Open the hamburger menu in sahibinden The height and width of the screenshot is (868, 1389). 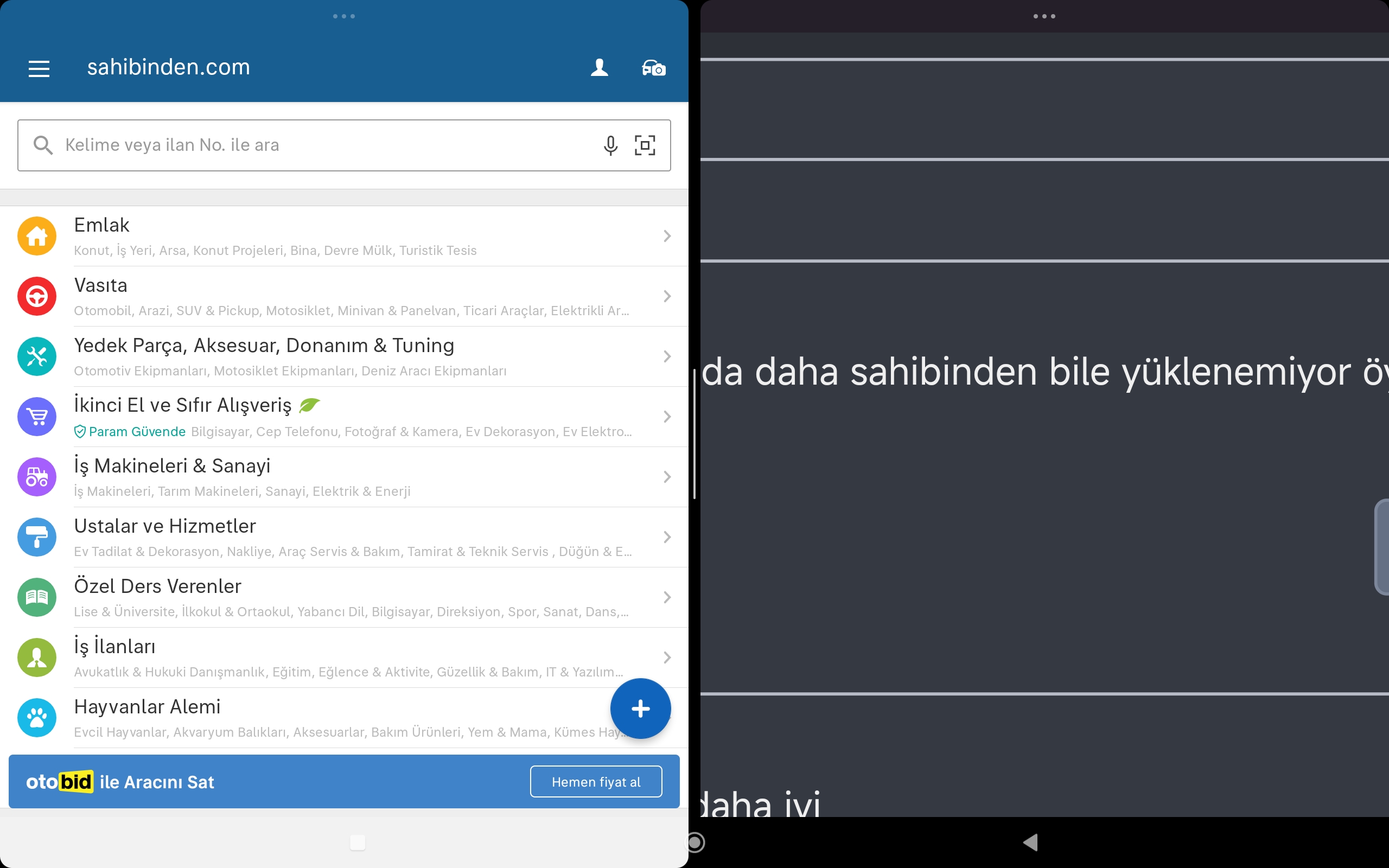pyautogui.click(x=39, y=68)
